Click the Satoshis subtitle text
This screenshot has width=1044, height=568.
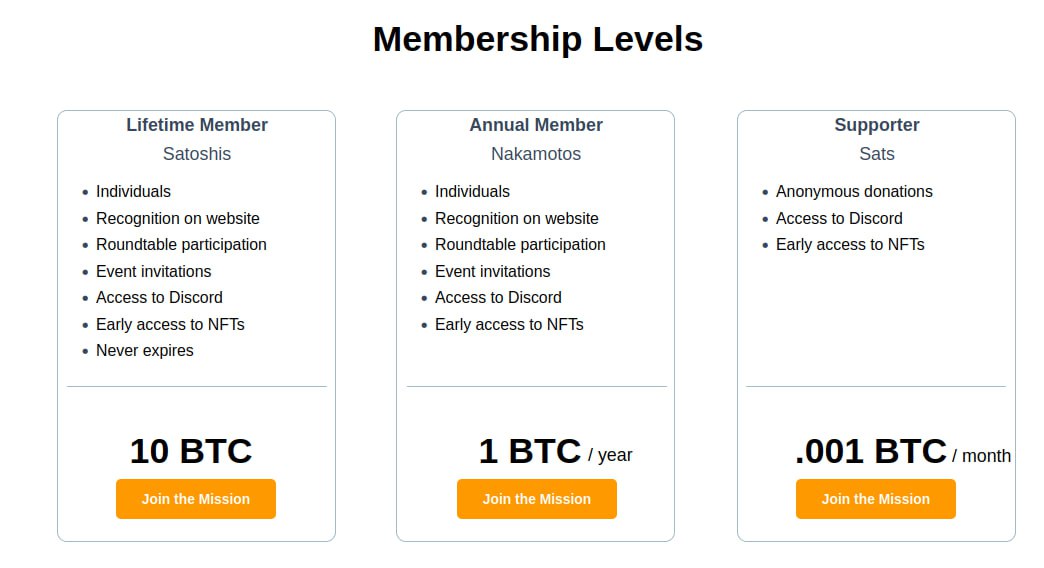pyautogui.click(x=197, y=154)
